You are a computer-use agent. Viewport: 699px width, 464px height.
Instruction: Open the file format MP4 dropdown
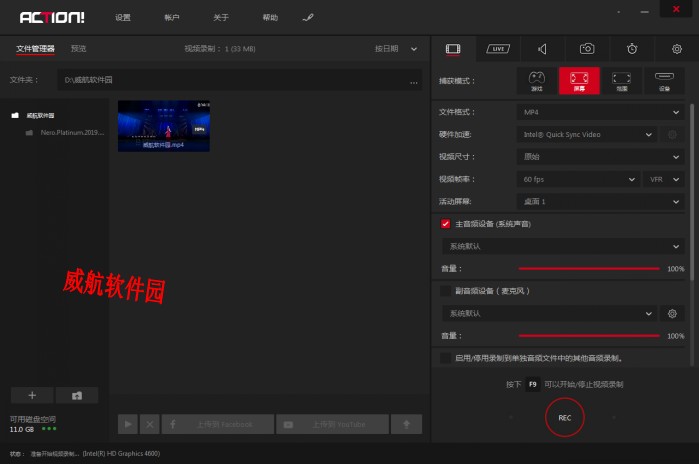[600, 112]
